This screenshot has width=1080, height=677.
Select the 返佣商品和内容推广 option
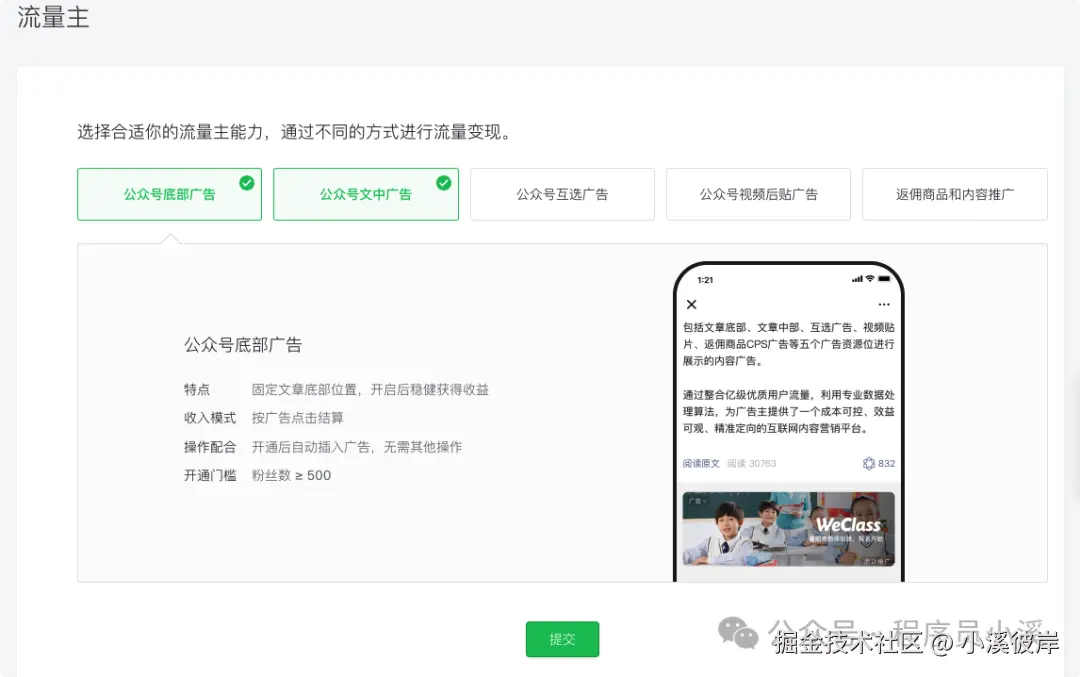(954, 194)
